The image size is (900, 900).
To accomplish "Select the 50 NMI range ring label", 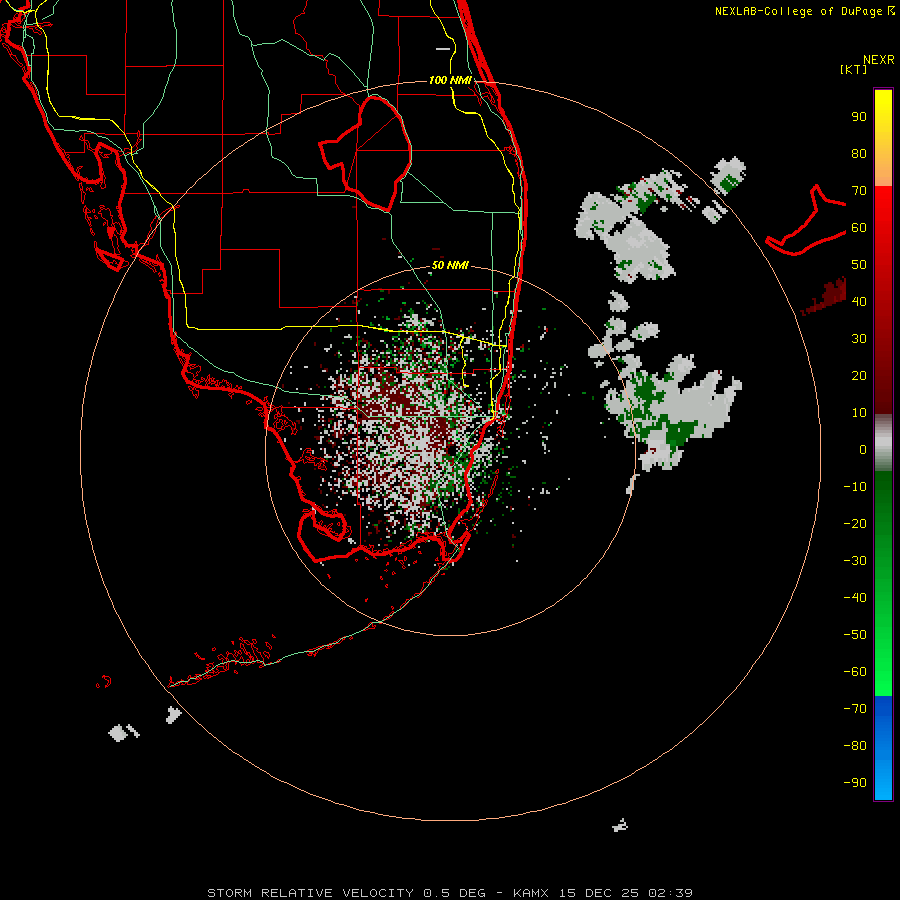I will pos(450,265).
